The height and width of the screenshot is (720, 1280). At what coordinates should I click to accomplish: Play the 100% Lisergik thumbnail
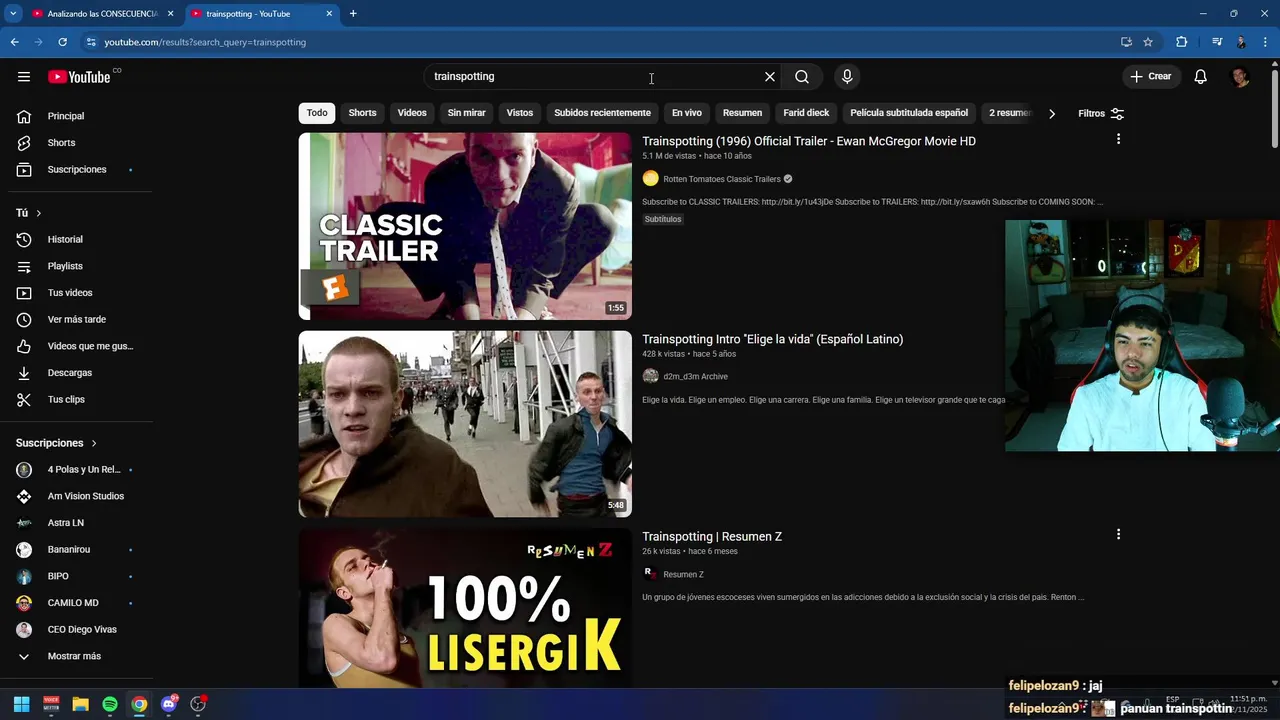coord(465,608)
